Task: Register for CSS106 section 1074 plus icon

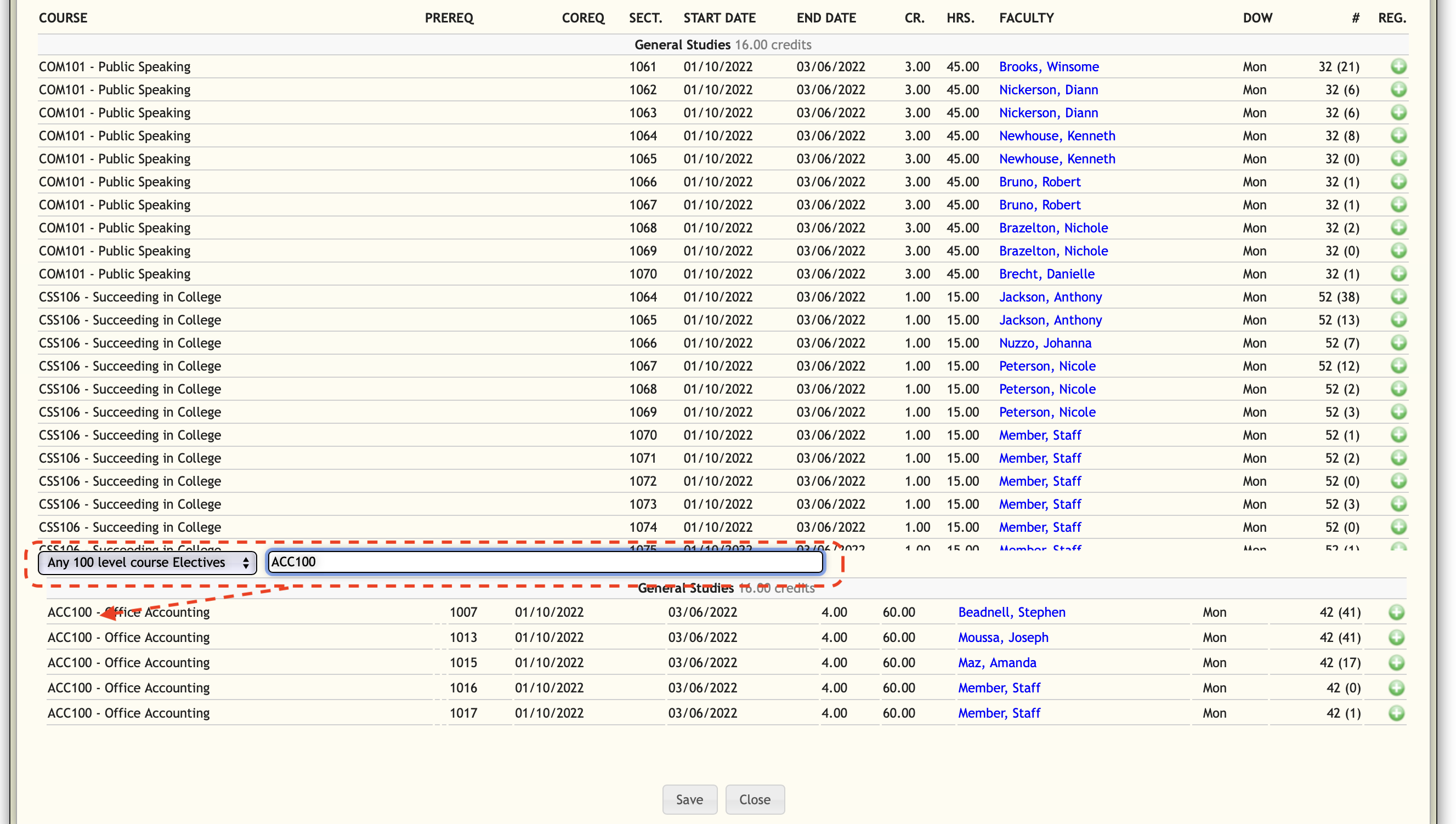Action: (x=1398, y=527)
